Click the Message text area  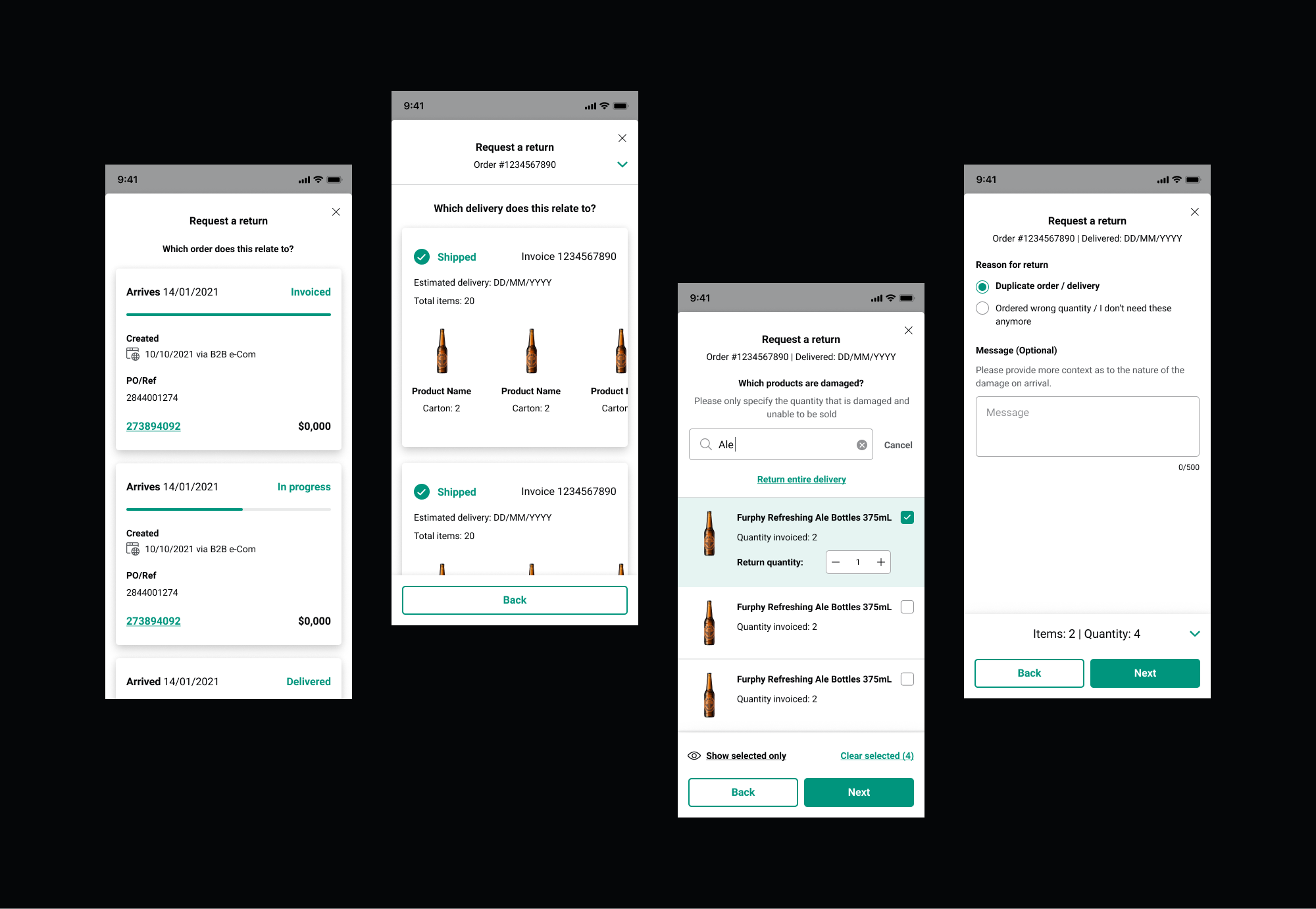(1087, 427)
